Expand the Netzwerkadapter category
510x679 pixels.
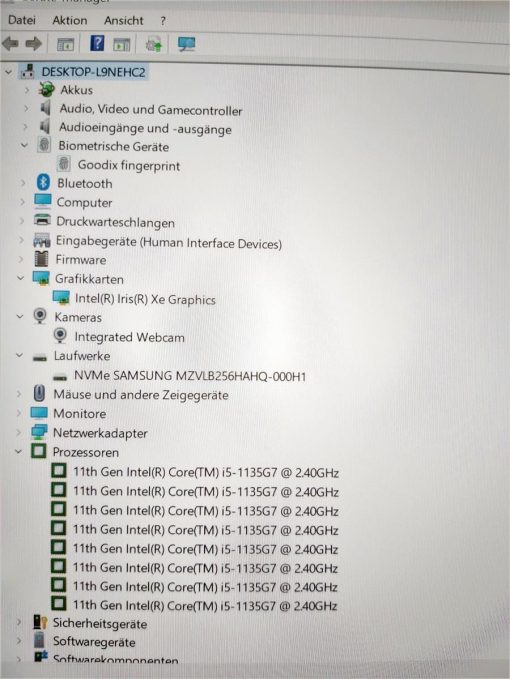pyautogui.click(x=19, y=432)
